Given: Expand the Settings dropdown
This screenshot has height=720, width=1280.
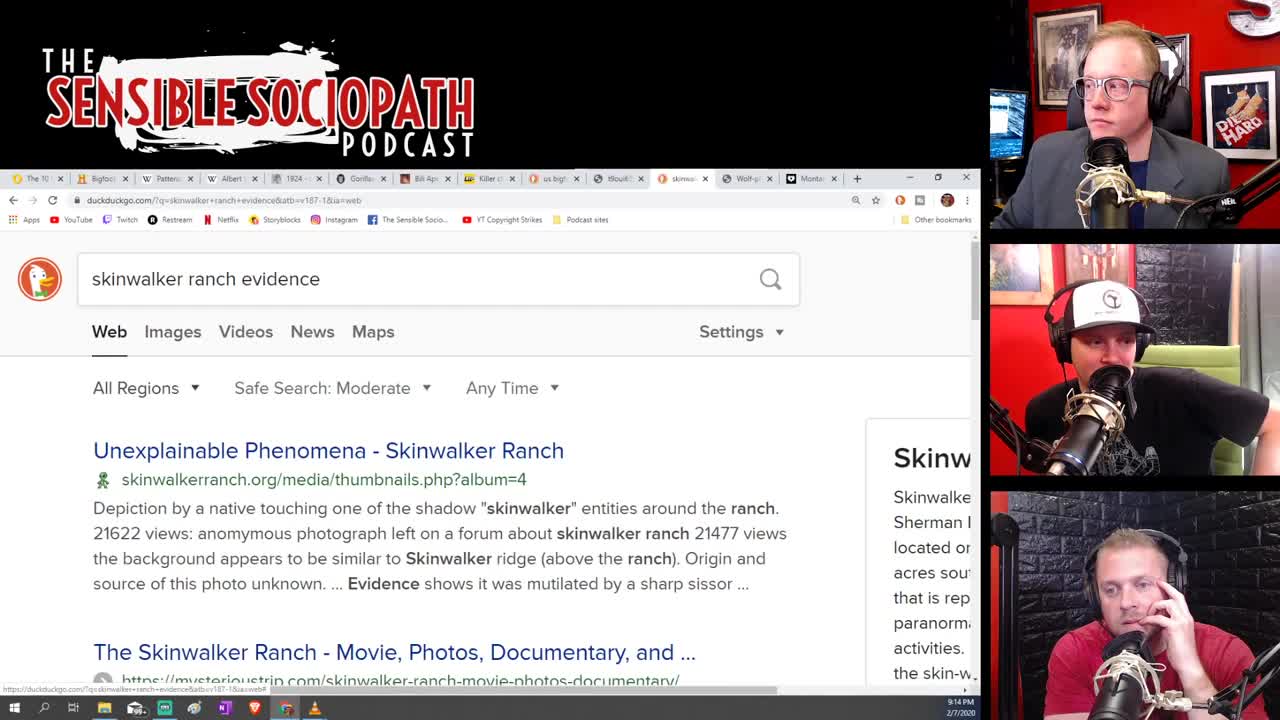Looking at the screenshot, I should coord(741,332).
